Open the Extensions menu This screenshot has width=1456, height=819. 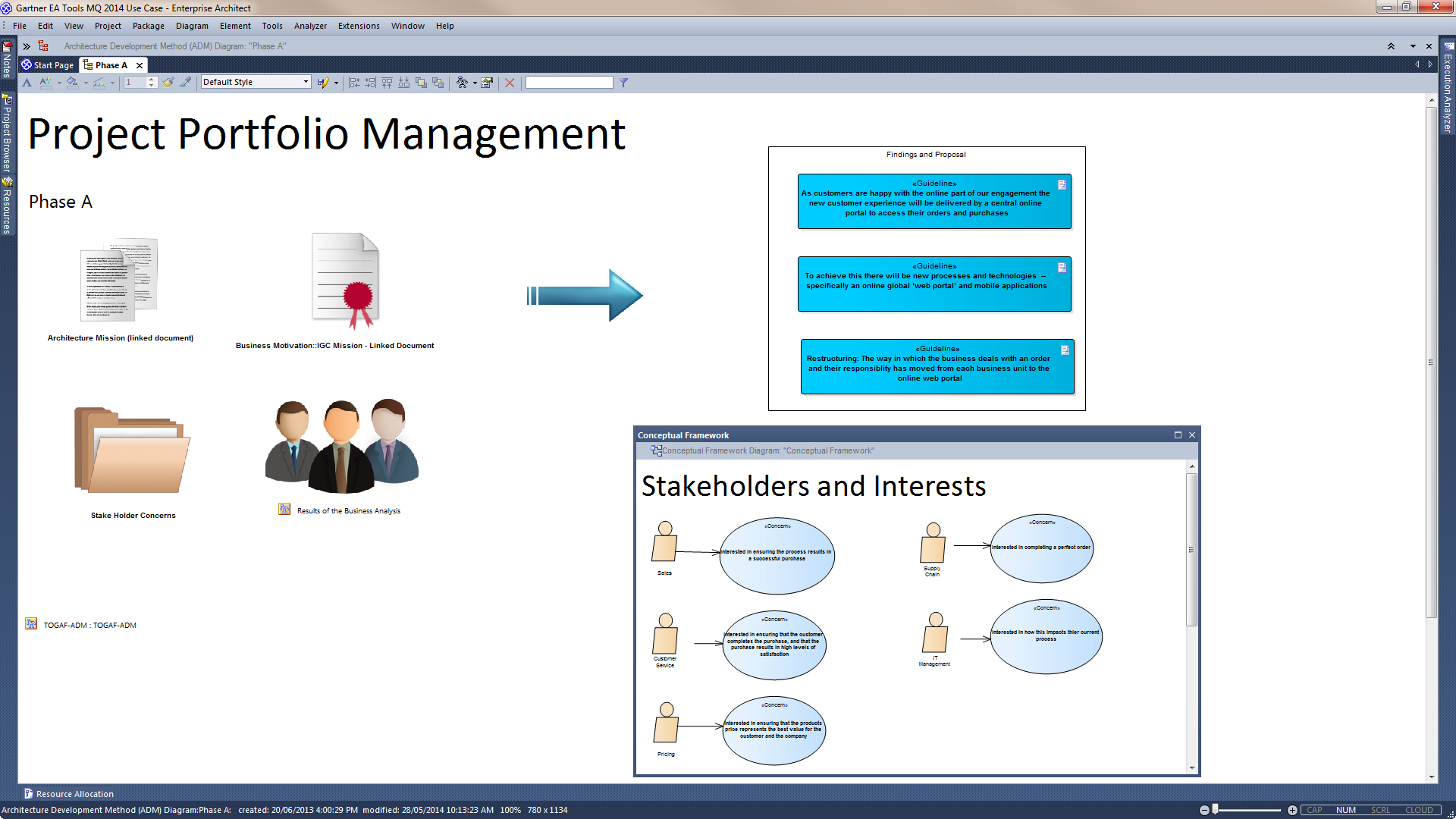358,25
